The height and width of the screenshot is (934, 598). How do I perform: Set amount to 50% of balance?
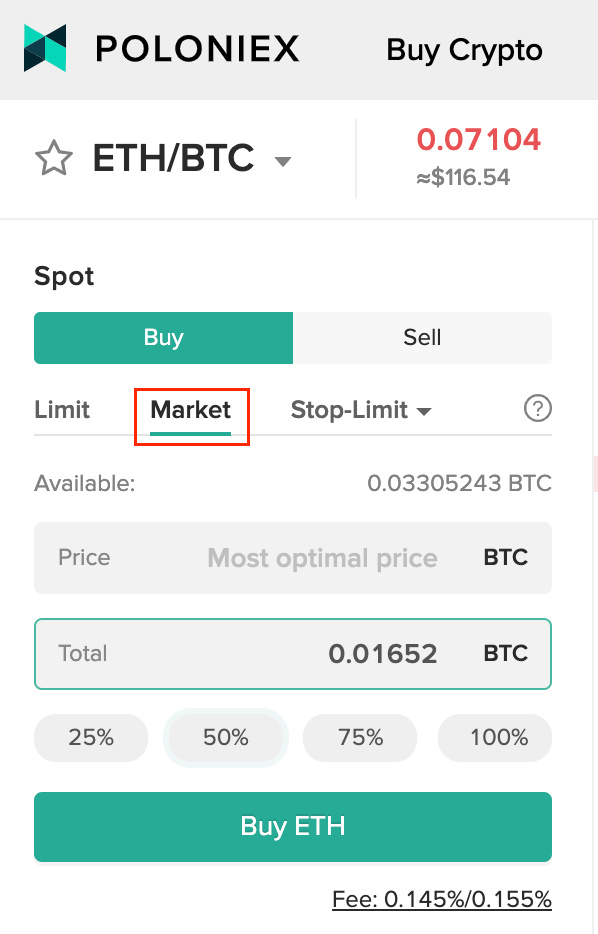click(226, 737)
